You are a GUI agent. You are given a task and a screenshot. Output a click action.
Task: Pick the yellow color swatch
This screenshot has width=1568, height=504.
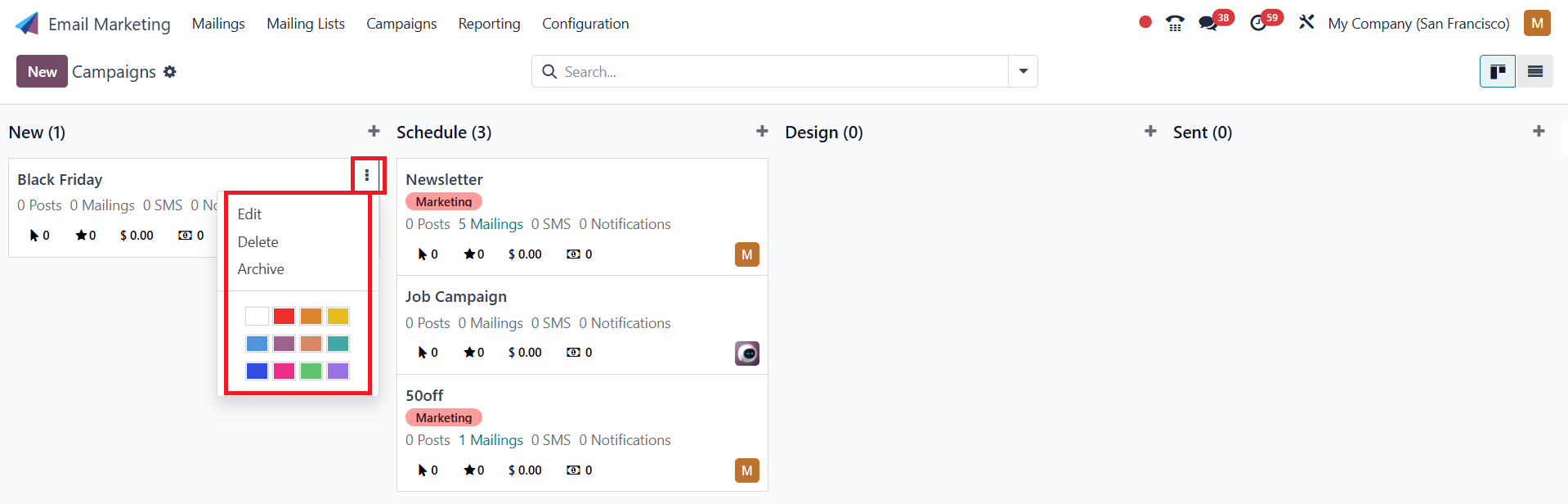338,316
